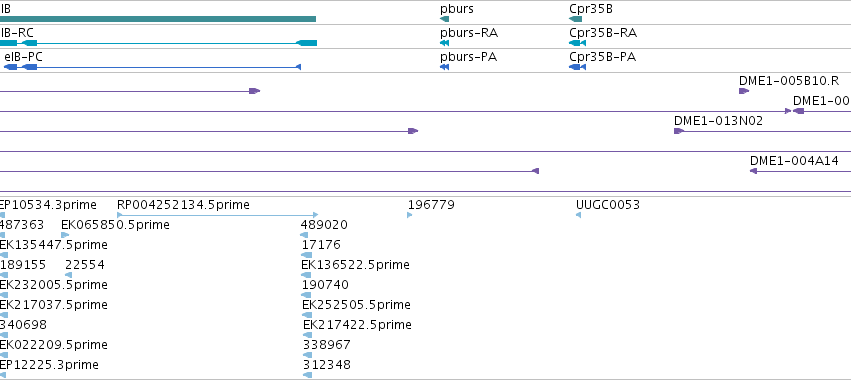Image resolution: width=851 pixels, height=380 pixels.
Task: Click the DME1-005B10.R purple arrow marker
Action: coord(744,91)
